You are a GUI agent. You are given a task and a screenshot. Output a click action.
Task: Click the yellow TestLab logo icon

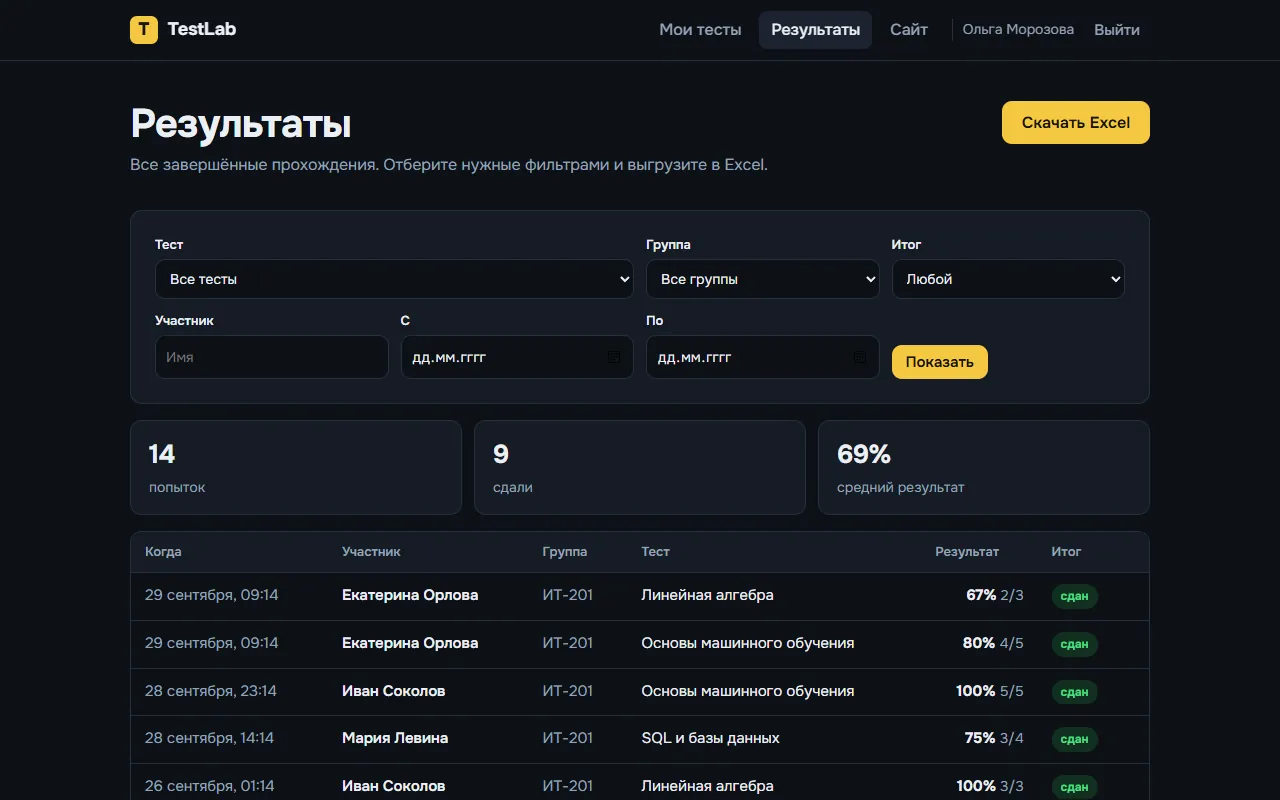pyautogui.click(x=144, y=30)
